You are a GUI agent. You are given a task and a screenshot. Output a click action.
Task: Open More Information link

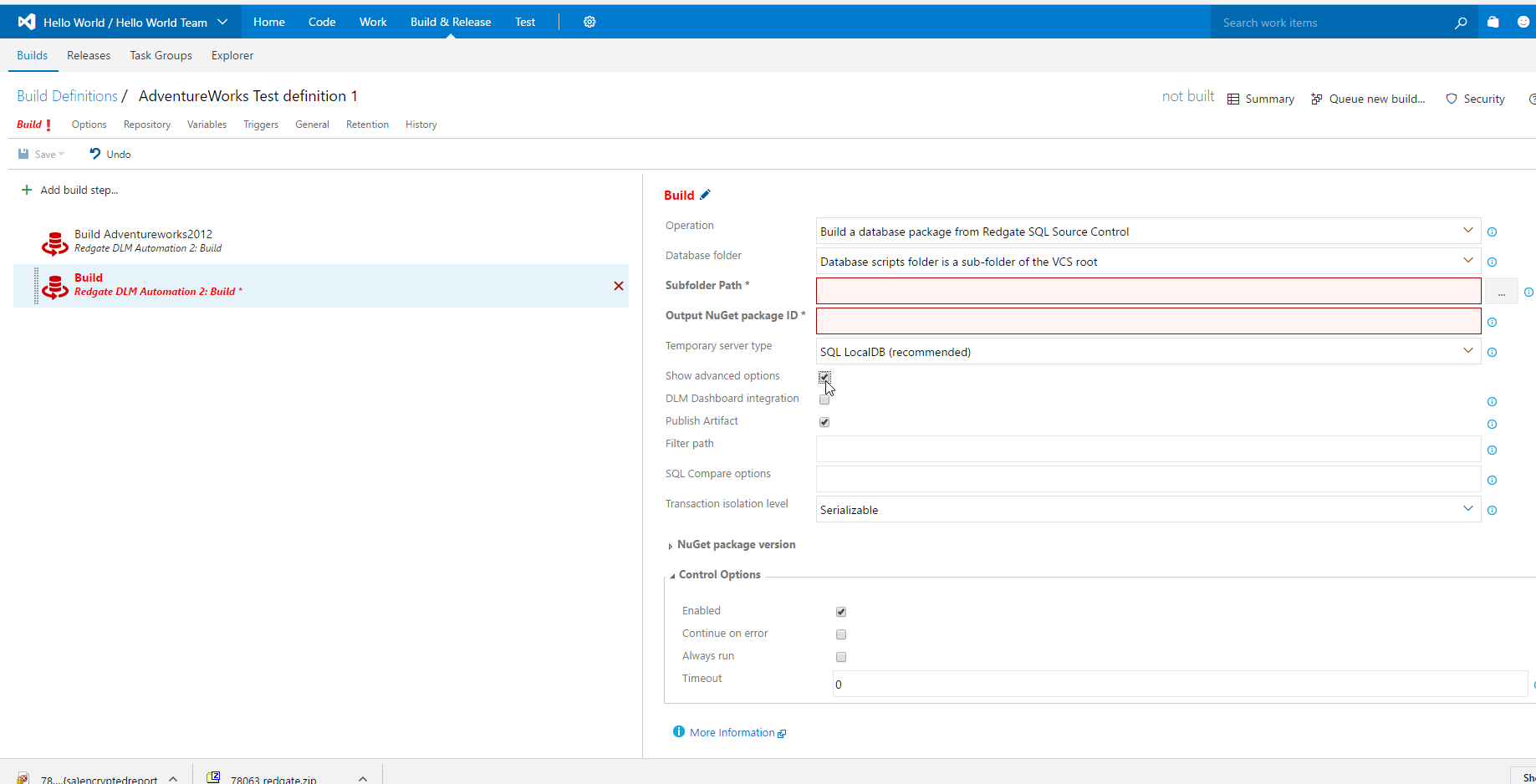(x=732, y=732)
